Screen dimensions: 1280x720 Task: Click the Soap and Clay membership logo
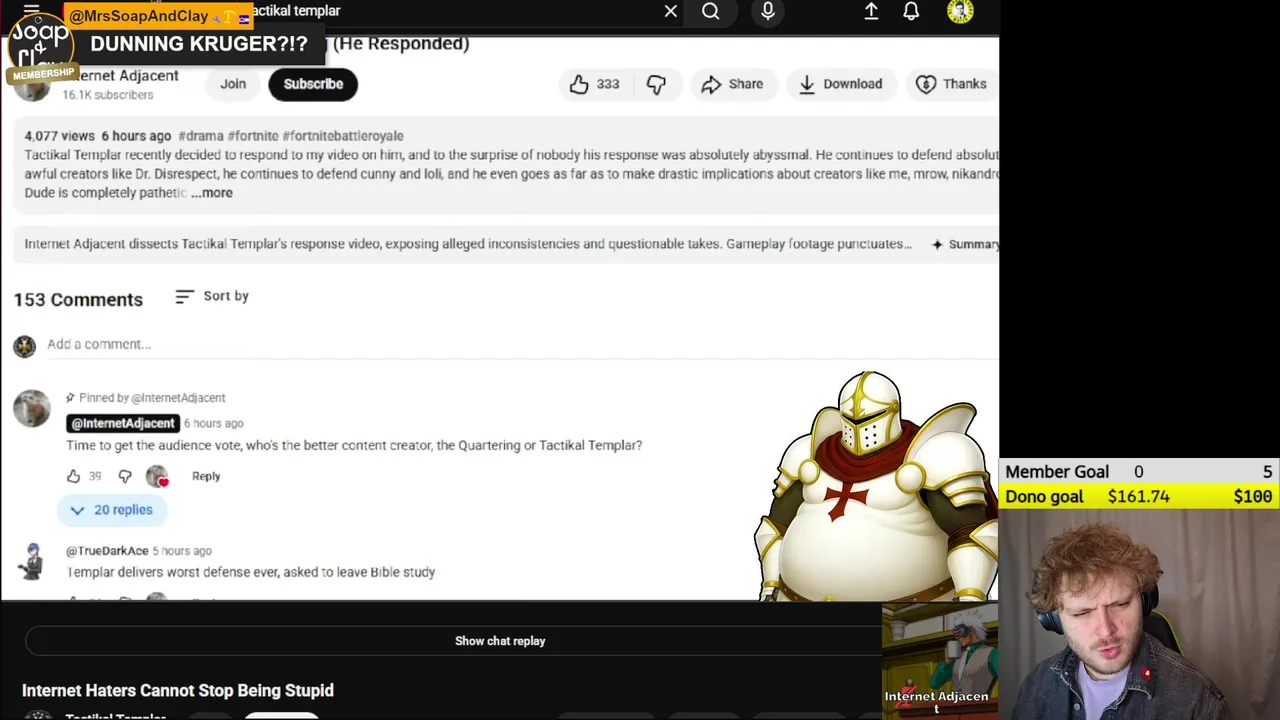pos(42,47)
